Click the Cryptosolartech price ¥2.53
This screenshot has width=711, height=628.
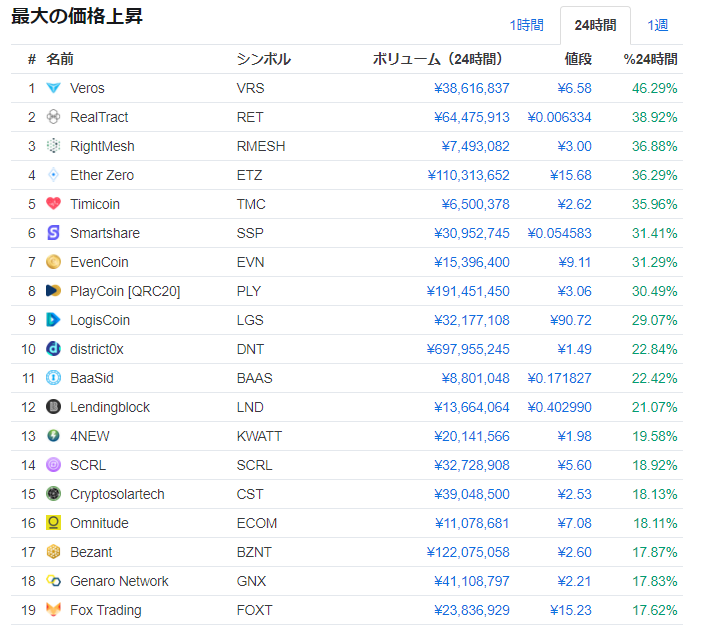(x=574, y=494)
